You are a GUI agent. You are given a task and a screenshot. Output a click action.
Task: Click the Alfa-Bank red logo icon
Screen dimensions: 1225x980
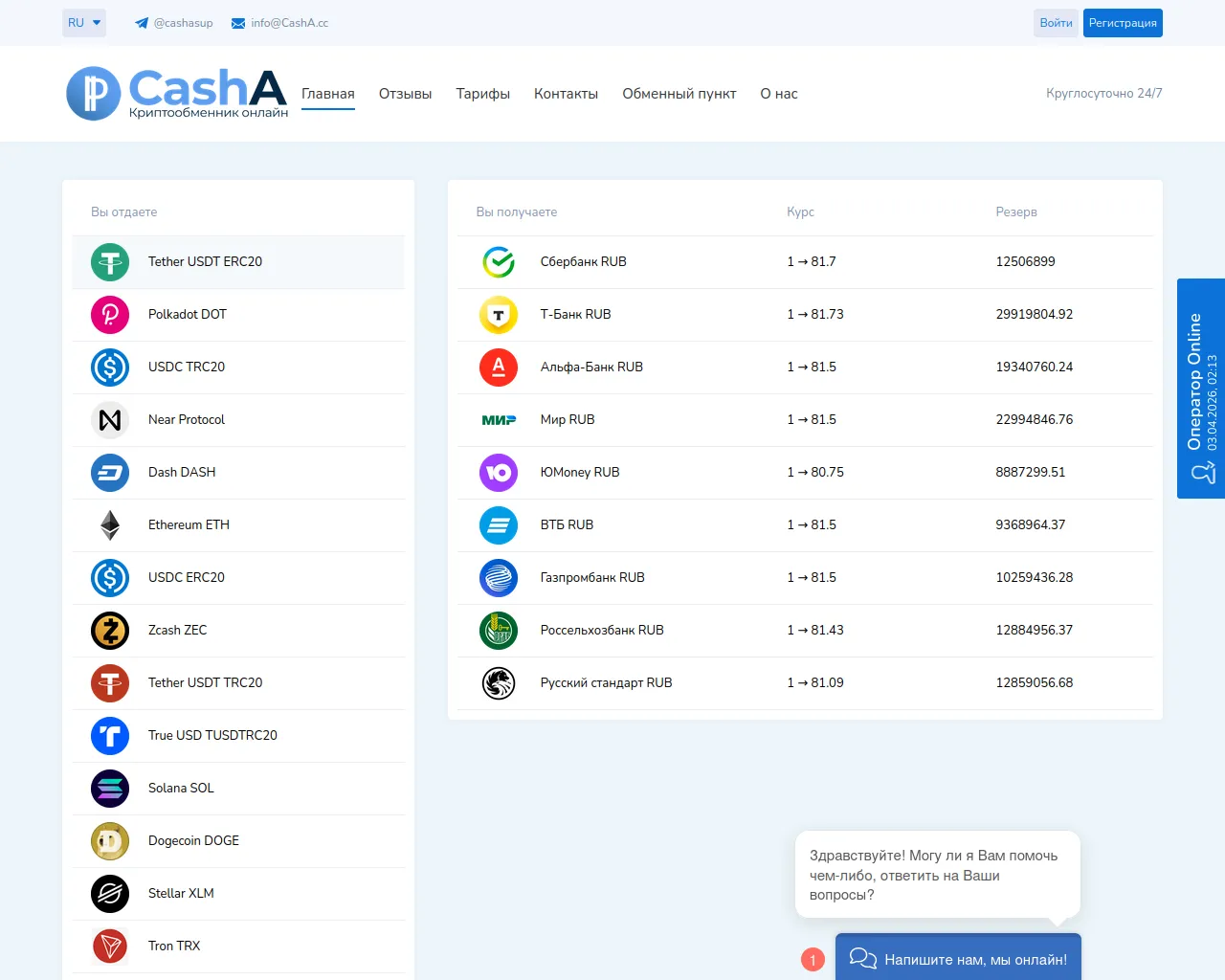click(499, 367)
